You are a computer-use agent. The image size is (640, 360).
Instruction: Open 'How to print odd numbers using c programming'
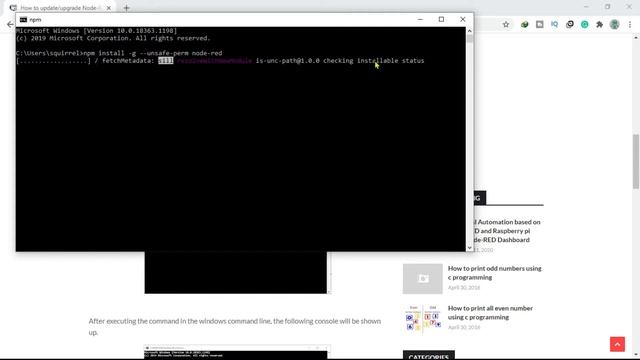(495, 273)
